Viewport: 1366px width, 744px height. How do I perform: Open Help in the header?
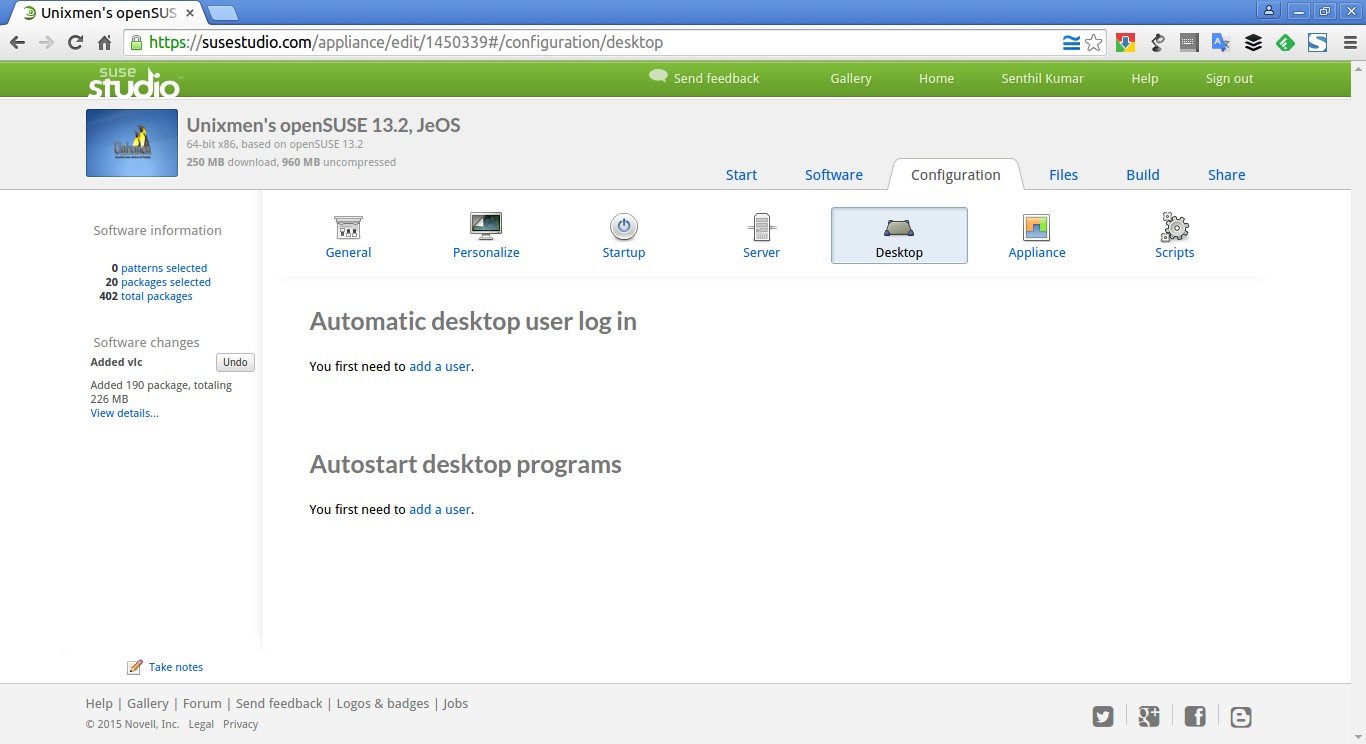pyautogui.click(x=1145, y=78)
